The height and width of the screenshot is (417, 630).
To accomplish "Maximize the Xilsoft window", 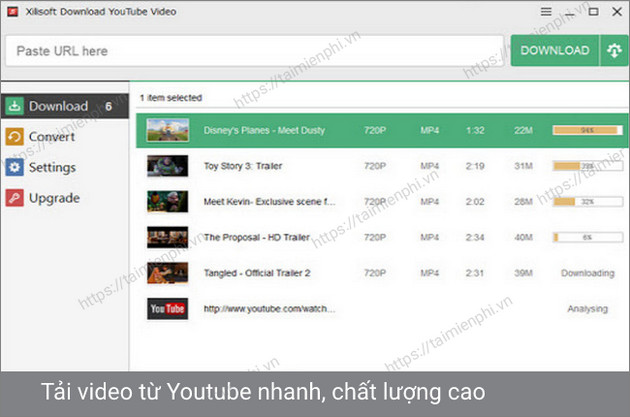I will 593,12.
